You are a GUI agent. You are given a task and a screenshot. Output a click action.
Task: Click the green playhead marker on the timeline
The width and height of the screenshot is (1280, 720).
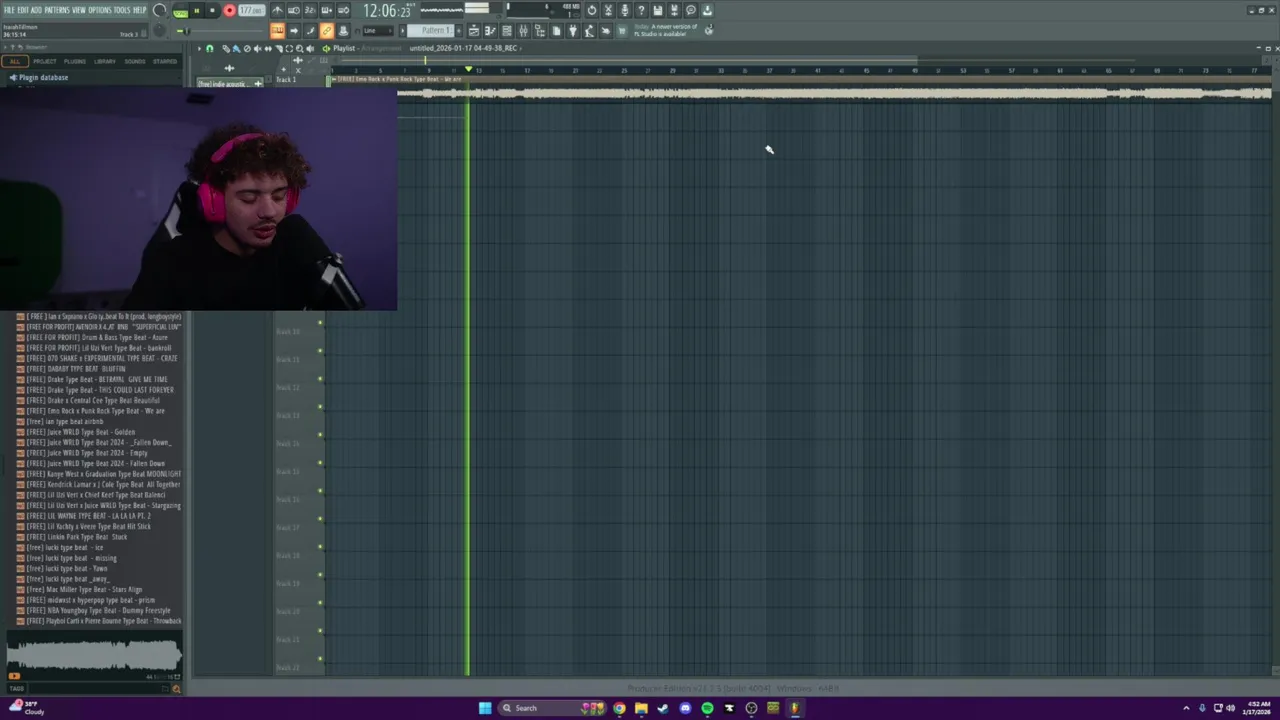468,69
